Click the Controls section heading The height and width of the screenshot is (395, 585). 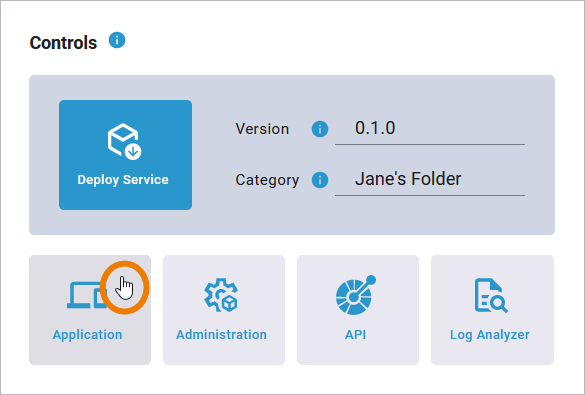pos(63,43)
